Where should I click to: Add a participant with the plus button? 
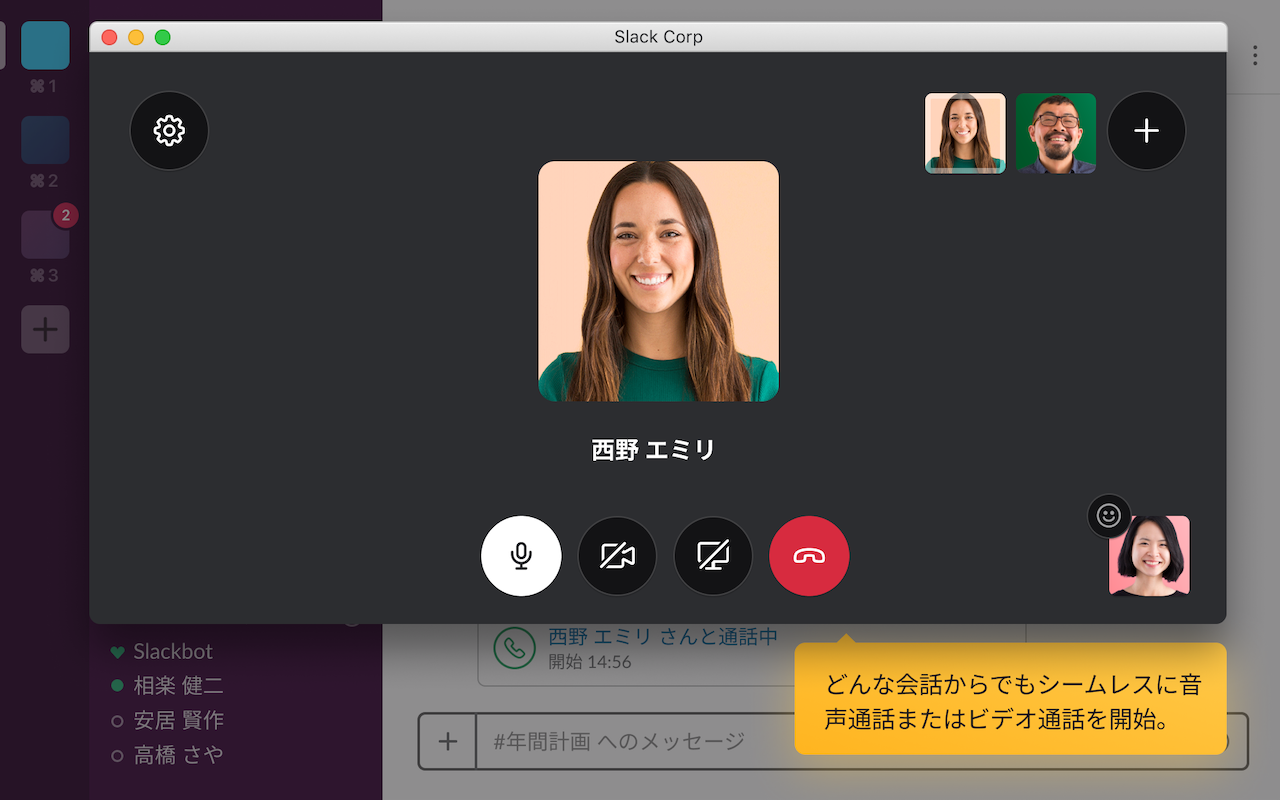[x=1146, y=131]
